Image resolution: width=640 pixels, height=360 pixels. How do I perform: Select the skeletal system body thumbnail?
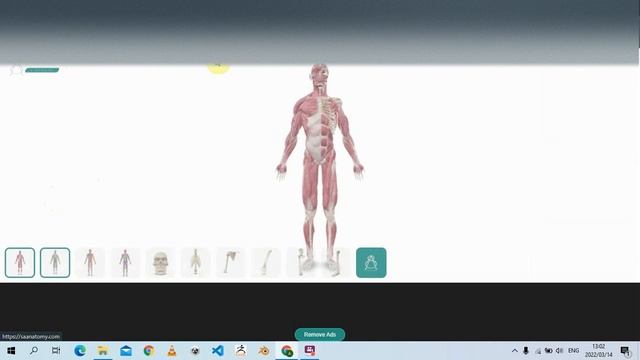tap(55, 263)
